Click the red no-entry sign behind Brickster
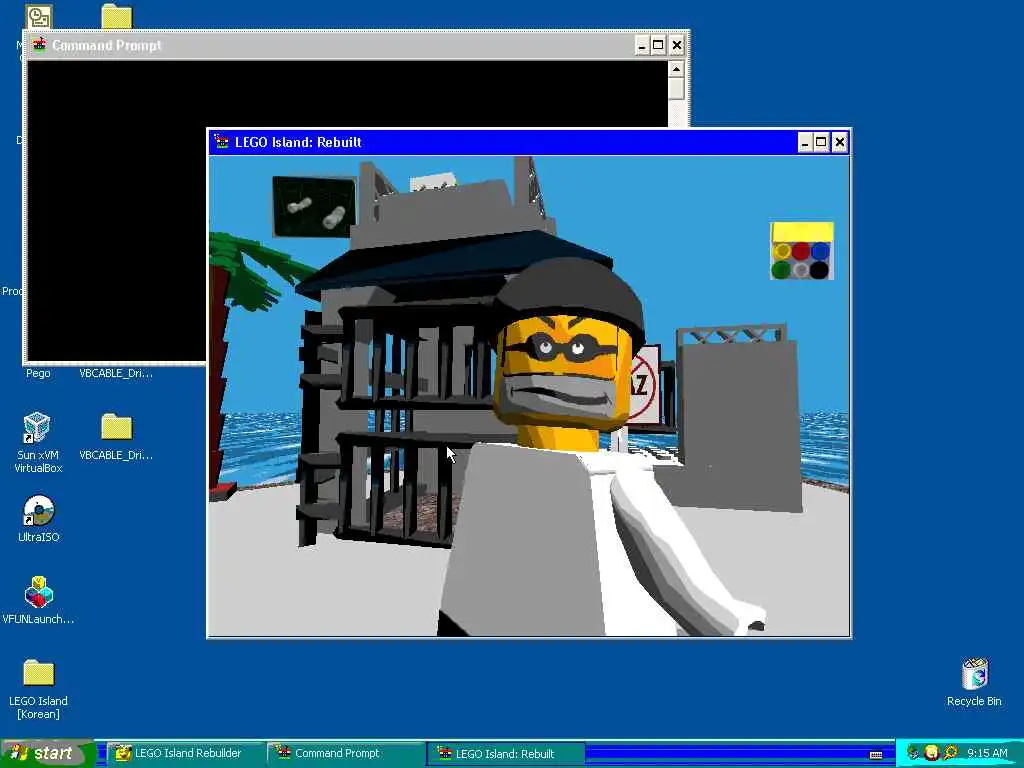1024x768 pixels. [644, 385]
